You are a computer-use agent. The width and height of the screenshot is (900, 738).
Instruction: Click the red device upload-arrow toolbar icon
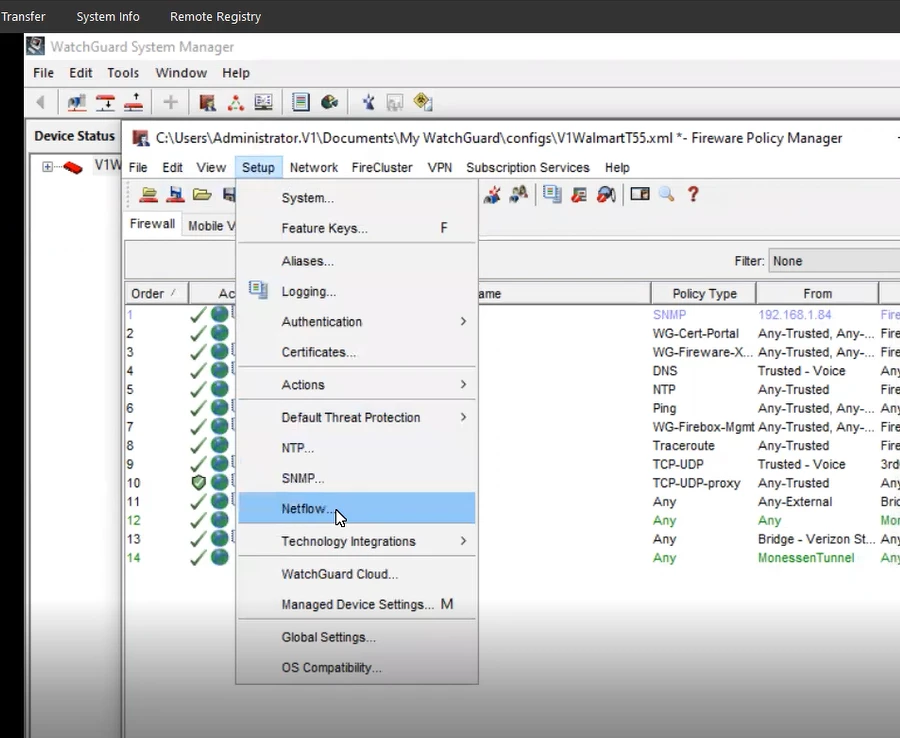pyautogui.click(x=133, y=102)
